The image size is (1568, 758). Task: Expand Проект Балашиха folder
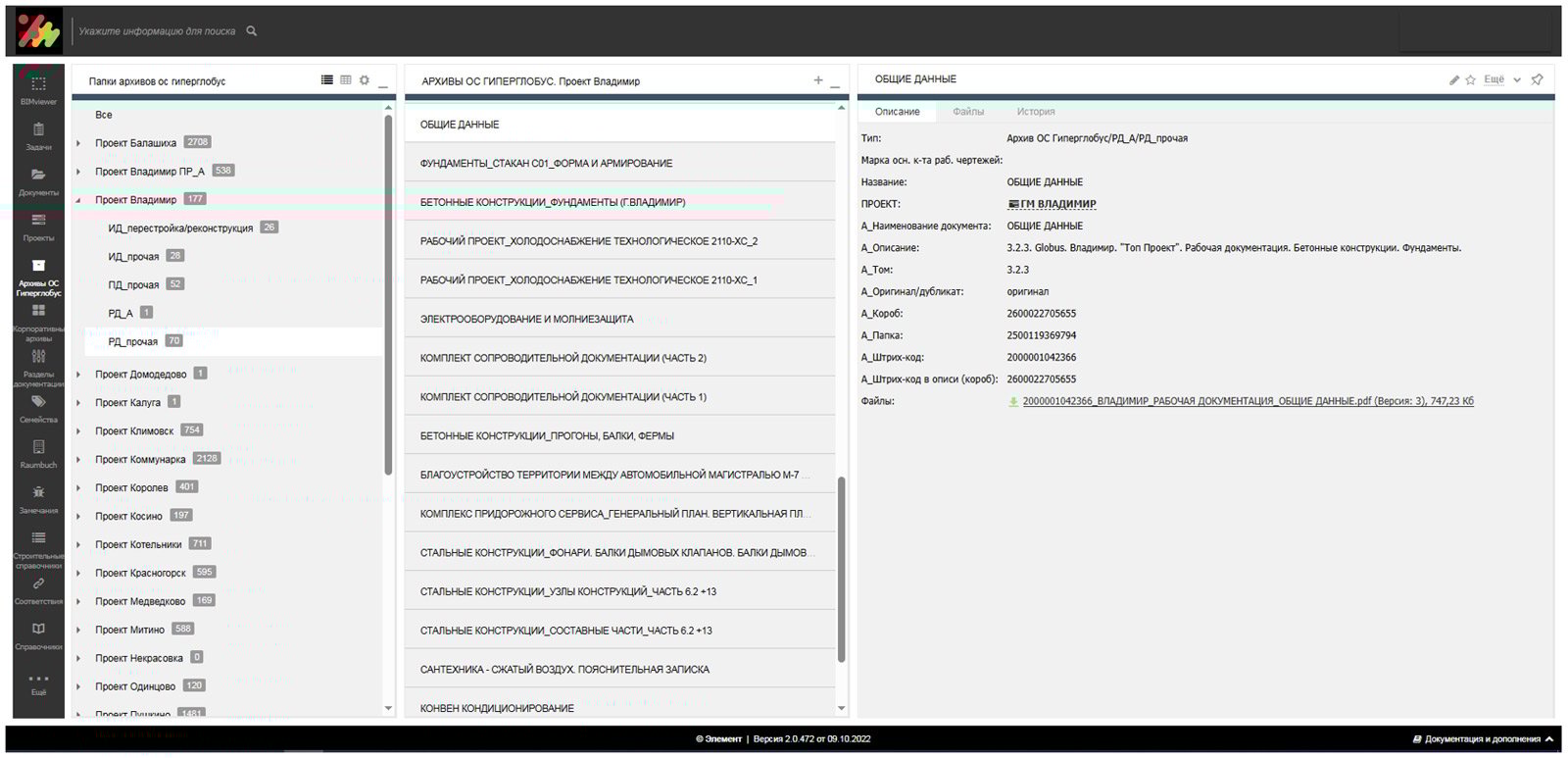(x=78, y=143)
